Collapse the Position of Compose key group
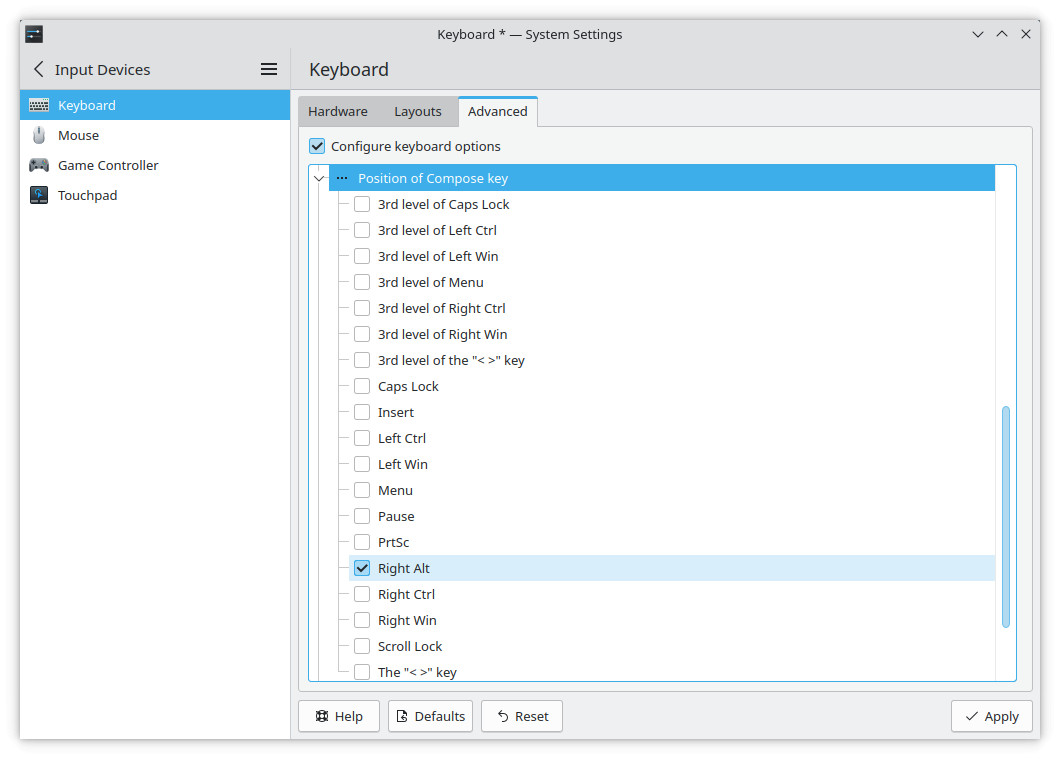The image size is (1060, 759). pos(319,178)
